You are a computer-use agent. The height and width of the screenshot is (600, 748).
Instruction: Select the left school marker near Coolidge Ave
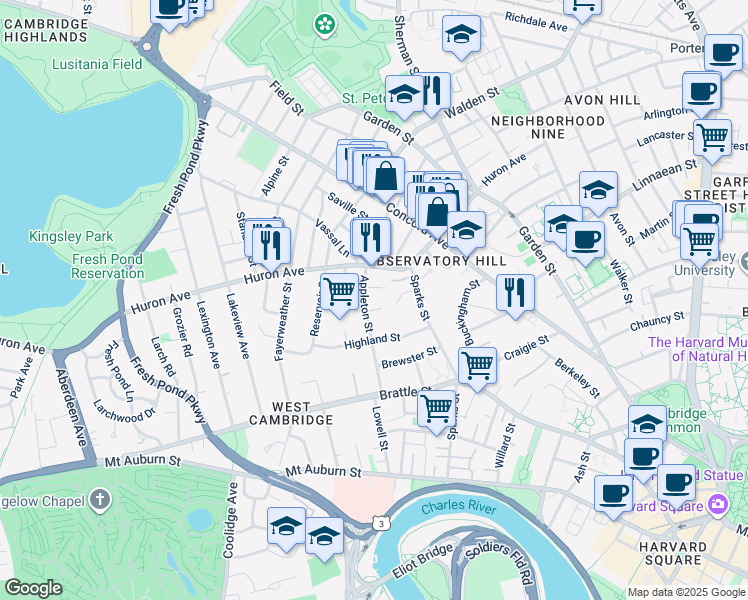tap(286, 526)
